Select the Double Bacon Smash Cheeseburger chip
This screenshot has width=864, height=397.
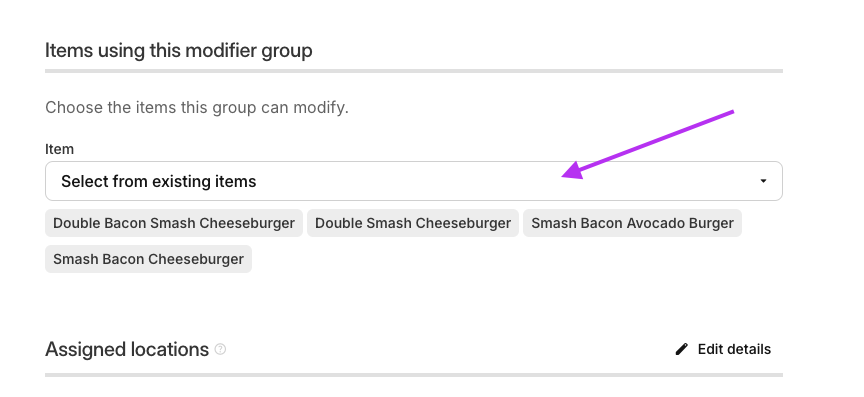(x=174, y=223)
